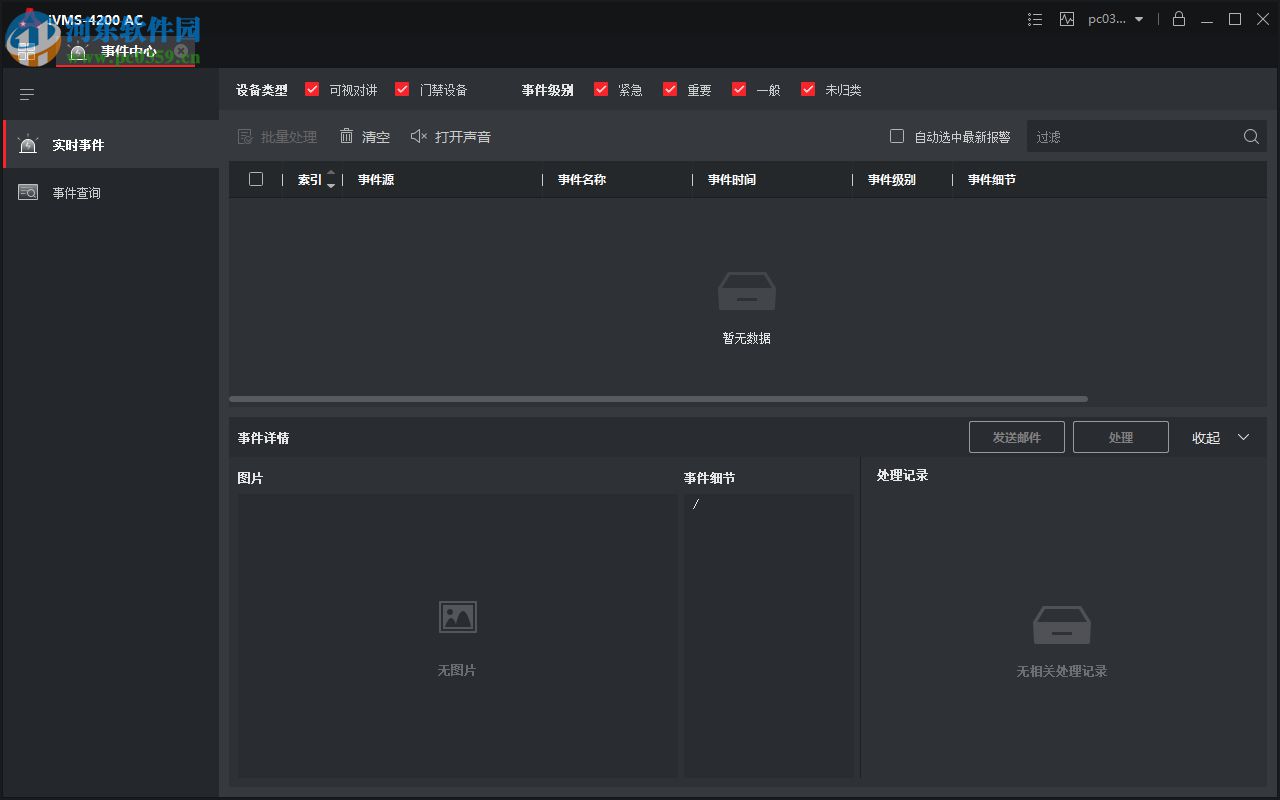Enable 自动选中最新报警 checkbox

897,136
